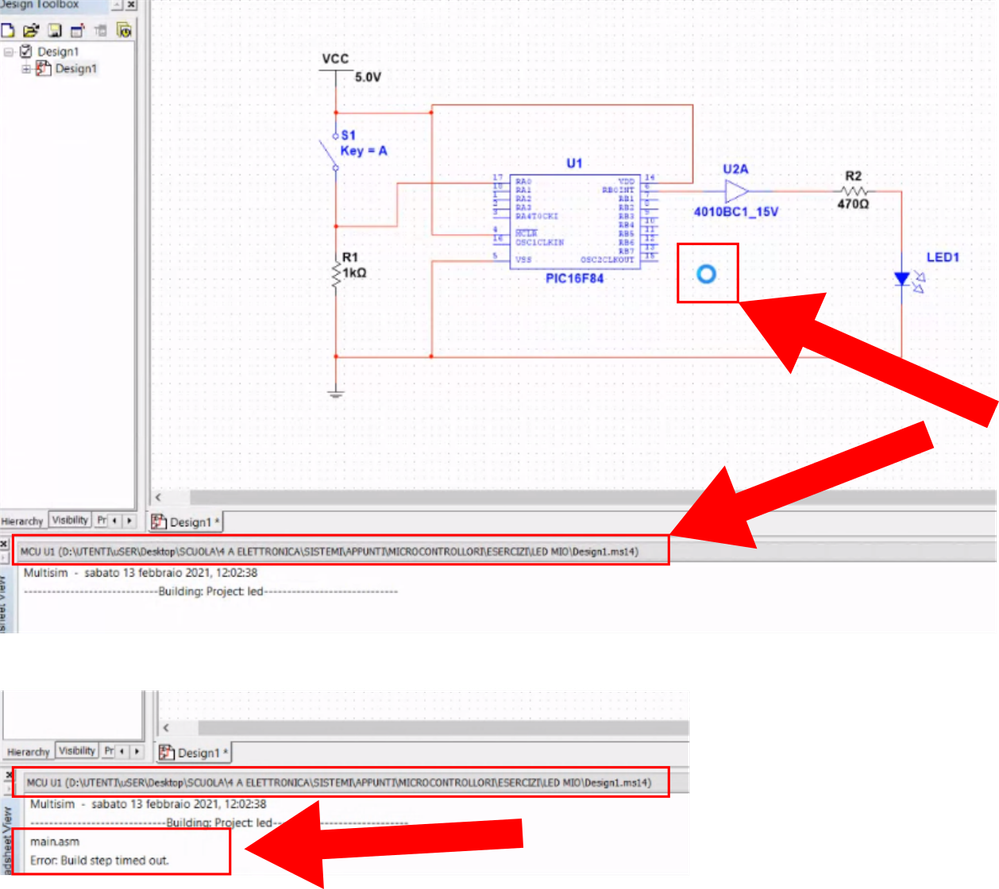This screenshot has width=999, height=889.
Task: Click 'Building: Project: led' line in upper output
Action: click(x=210, y=591)
